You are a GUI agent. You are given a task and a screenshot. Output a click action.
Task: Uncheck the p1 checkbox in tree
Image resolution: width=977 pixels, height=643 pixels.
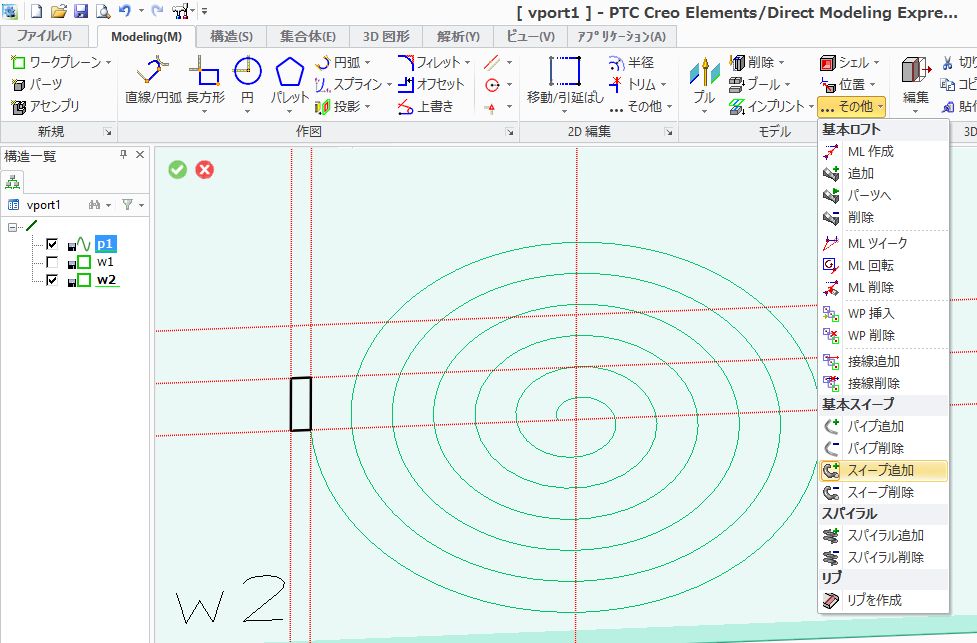(x=52, y=244)
